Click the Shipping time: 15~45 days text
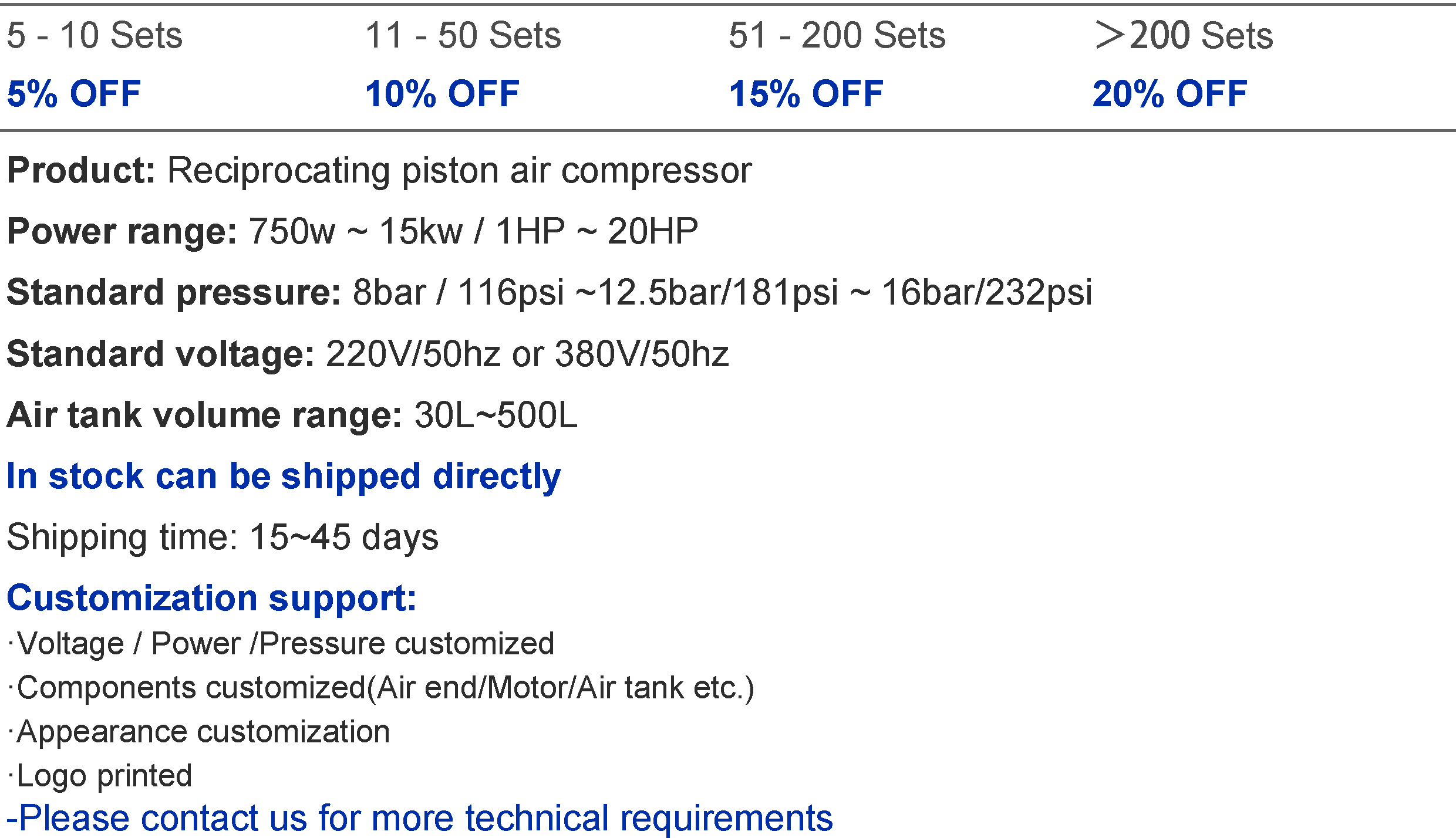The height and width of the screenshot is (838, 1456). click(x=223, y=538)
